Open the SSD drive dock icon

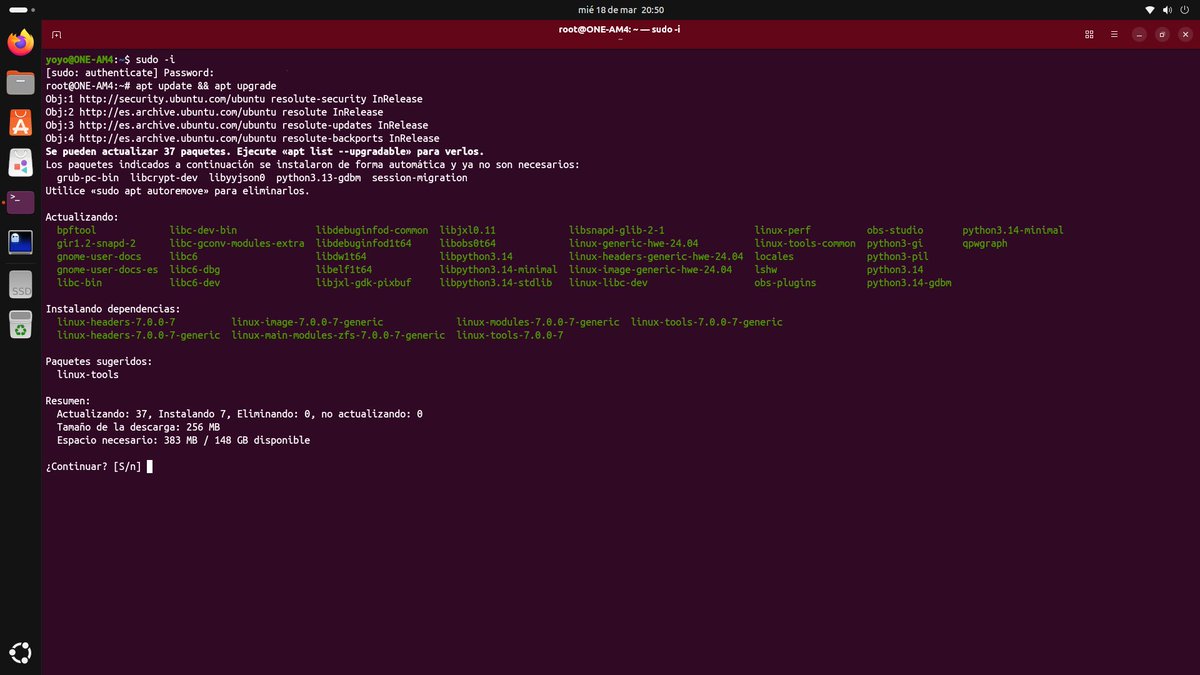pos(21,284)
